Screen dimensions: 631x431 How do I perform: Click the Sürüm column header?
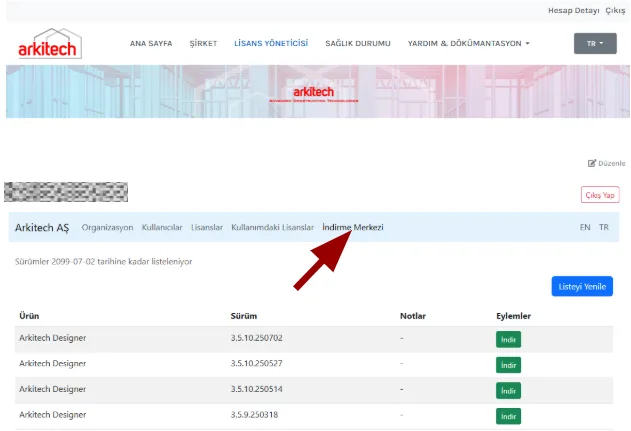click(x=244, y=316)
